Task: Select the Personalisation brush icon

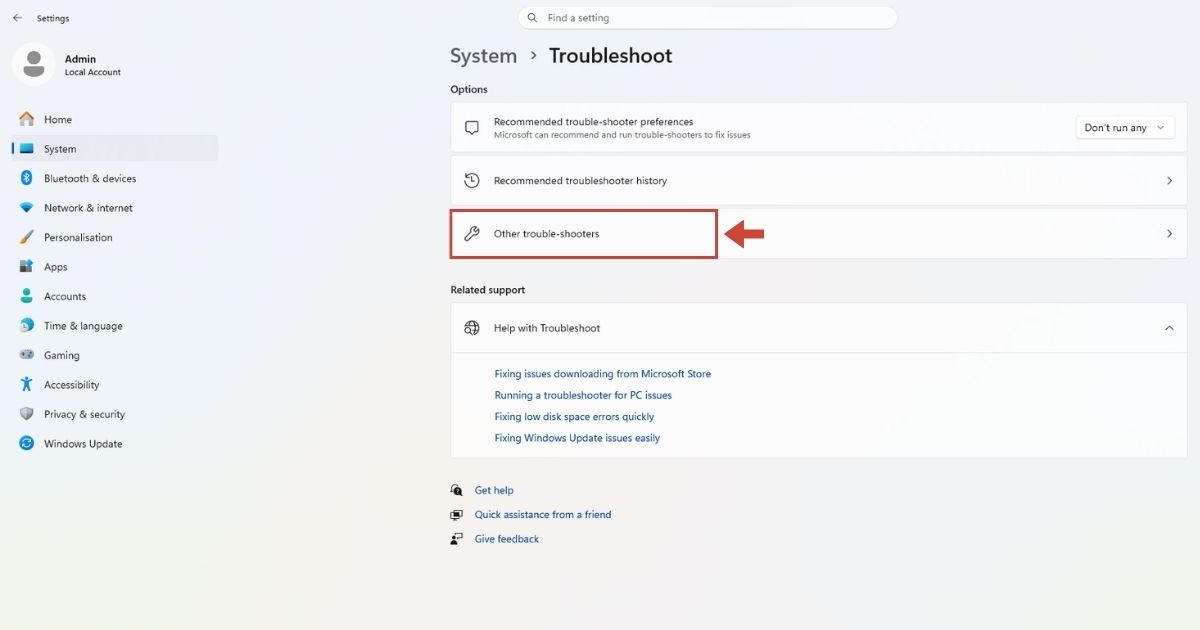Action: click(x=26, y=237)
